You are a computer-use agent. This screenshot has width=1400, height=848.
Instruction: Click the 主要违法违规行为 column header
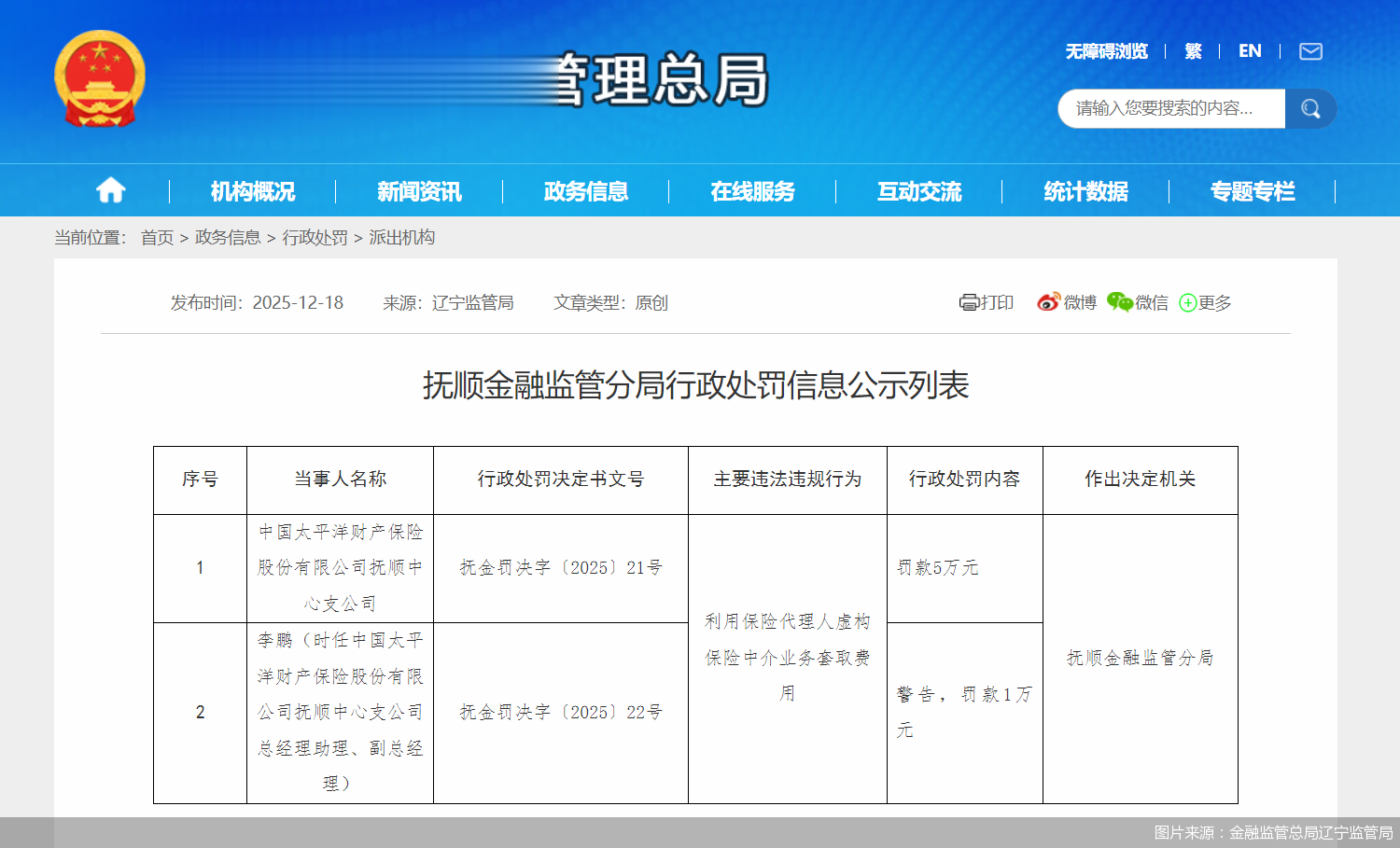(788, 480)
